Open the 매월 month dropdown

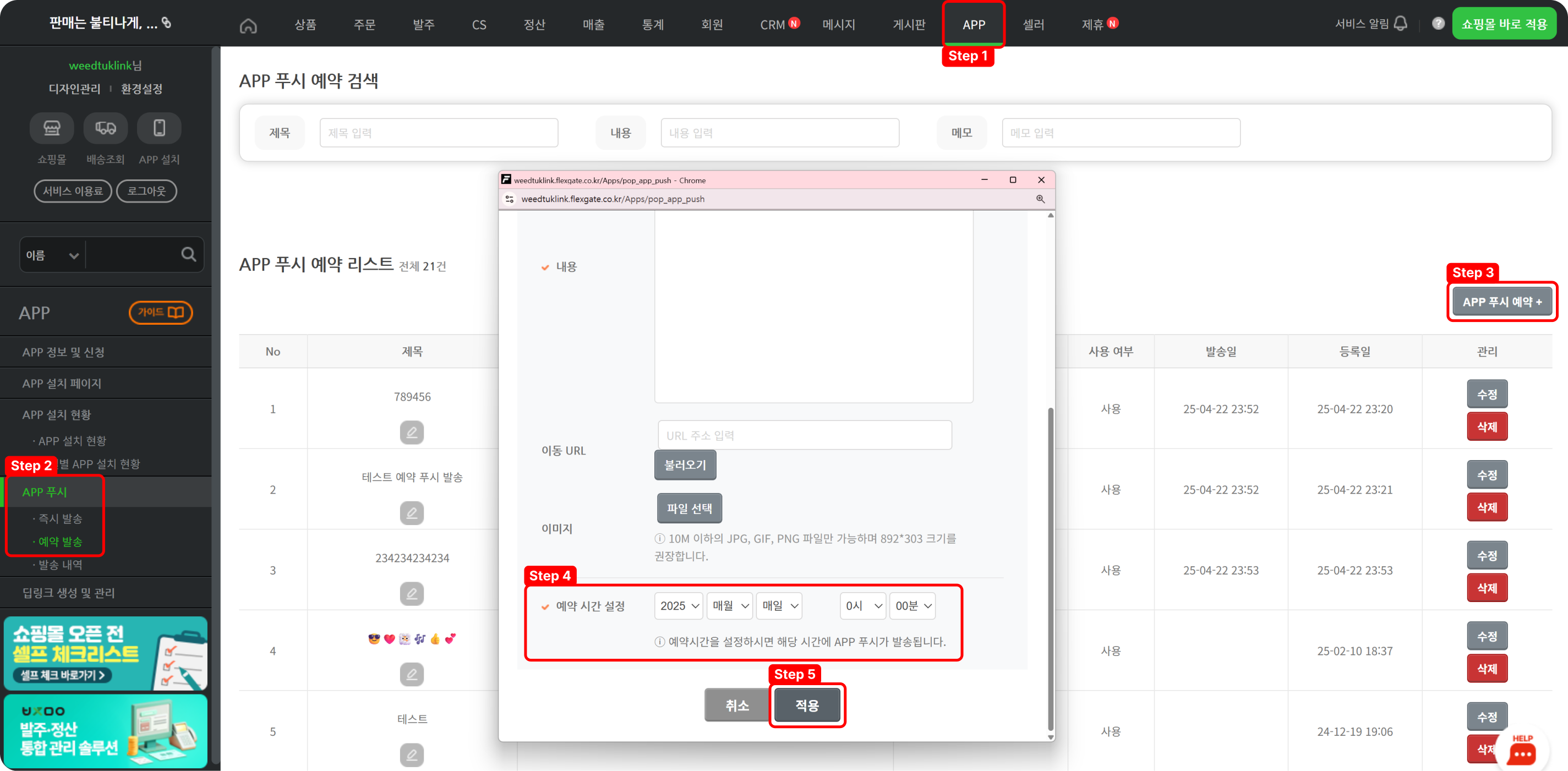(x=730, y=605)
